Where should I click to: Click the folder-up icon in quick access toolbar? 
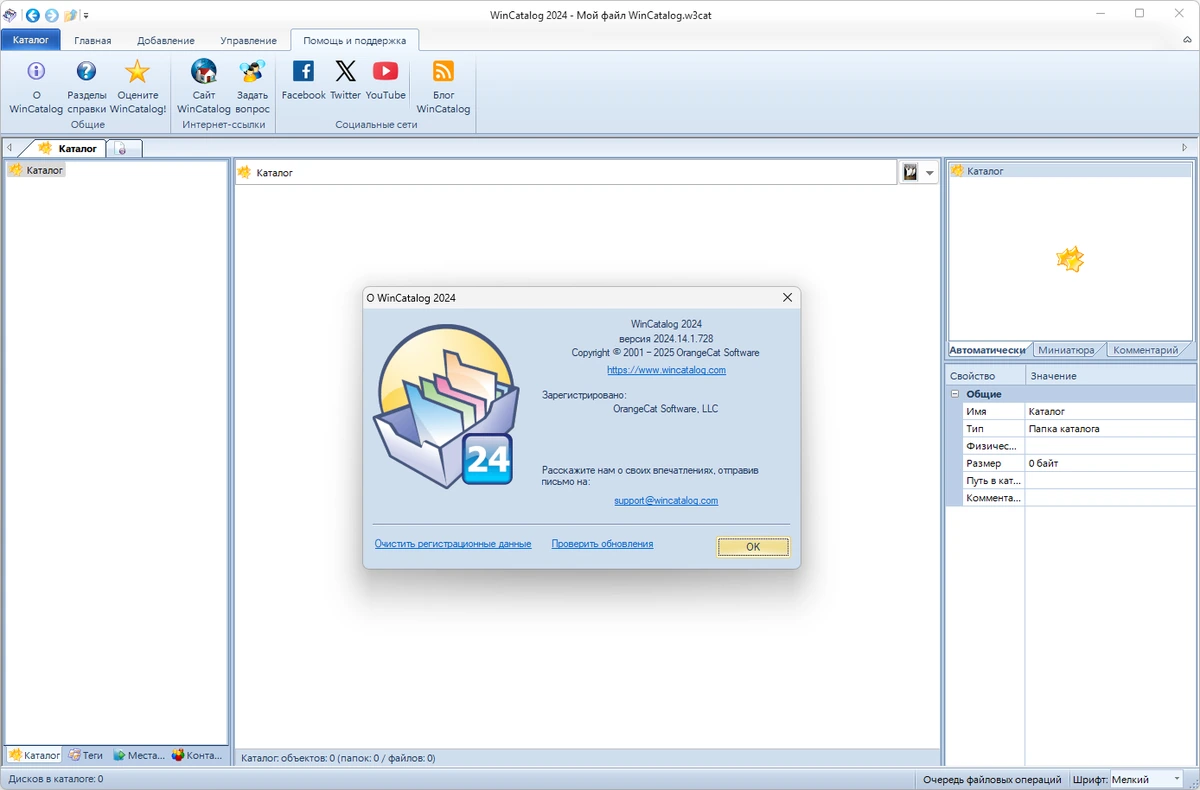pos(70,15)
